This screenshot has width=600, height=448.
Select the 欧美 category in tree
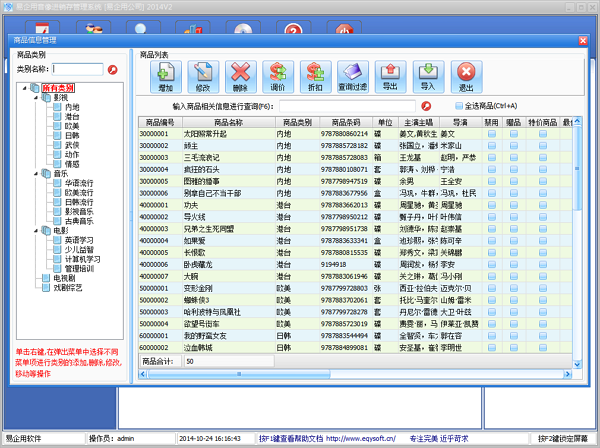[72, 126]
